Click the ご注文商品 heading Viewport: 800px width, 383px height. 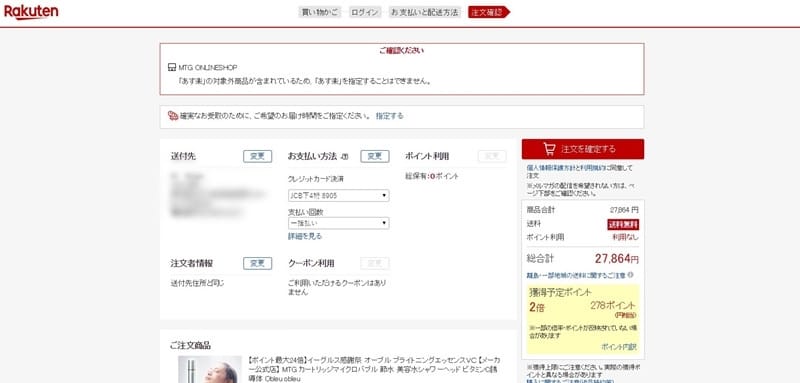(190, 345)
